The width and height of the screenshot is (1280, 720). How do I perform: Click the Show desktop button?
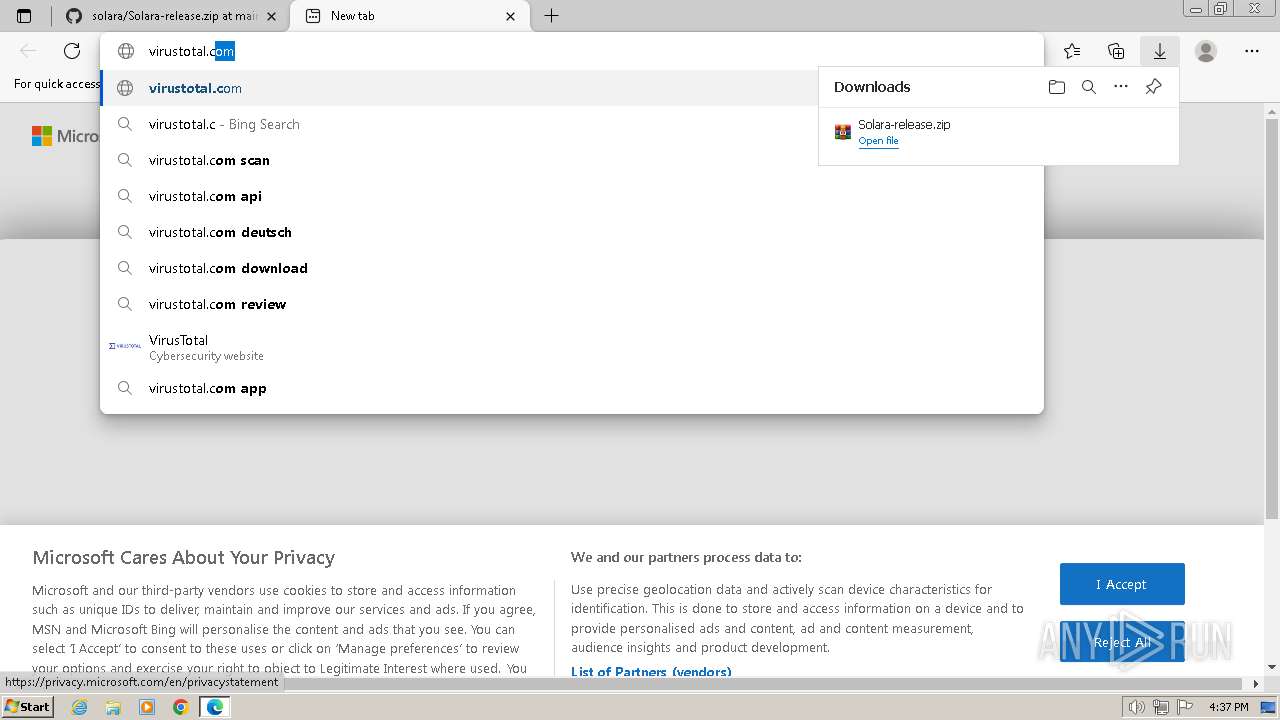pyautogui.click(x=1268, y=707)
